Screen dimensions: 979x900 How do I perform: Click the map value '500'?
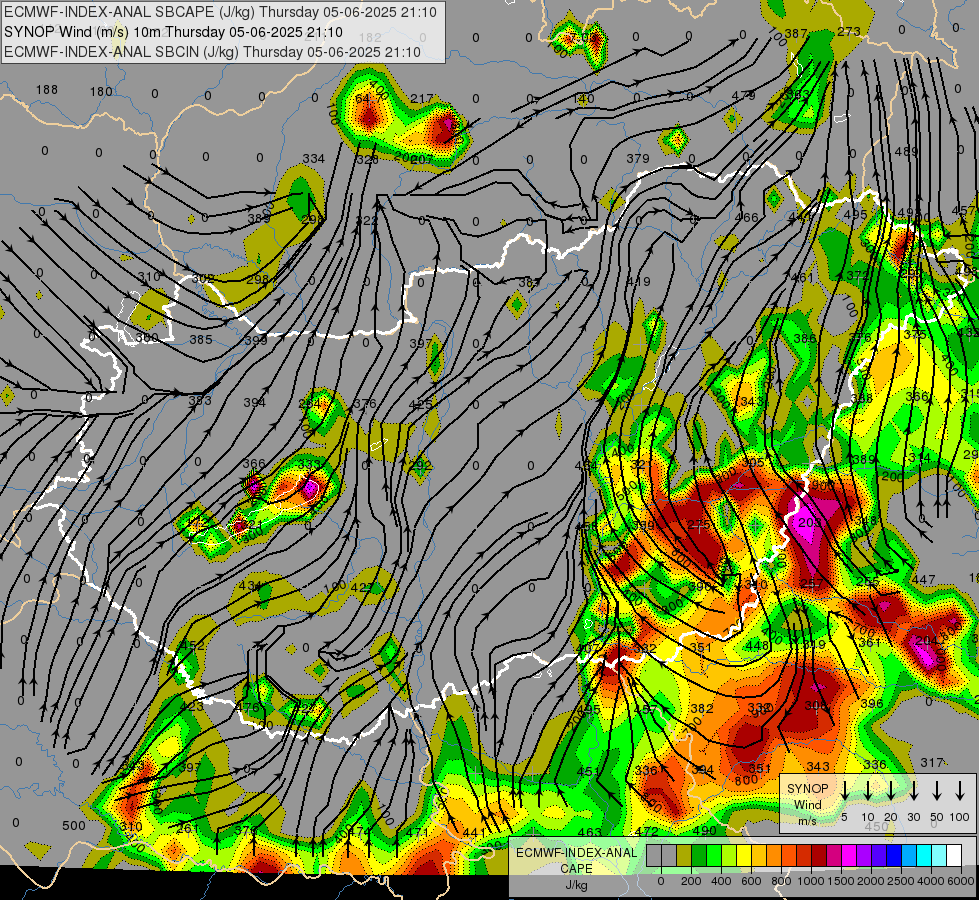74,826
